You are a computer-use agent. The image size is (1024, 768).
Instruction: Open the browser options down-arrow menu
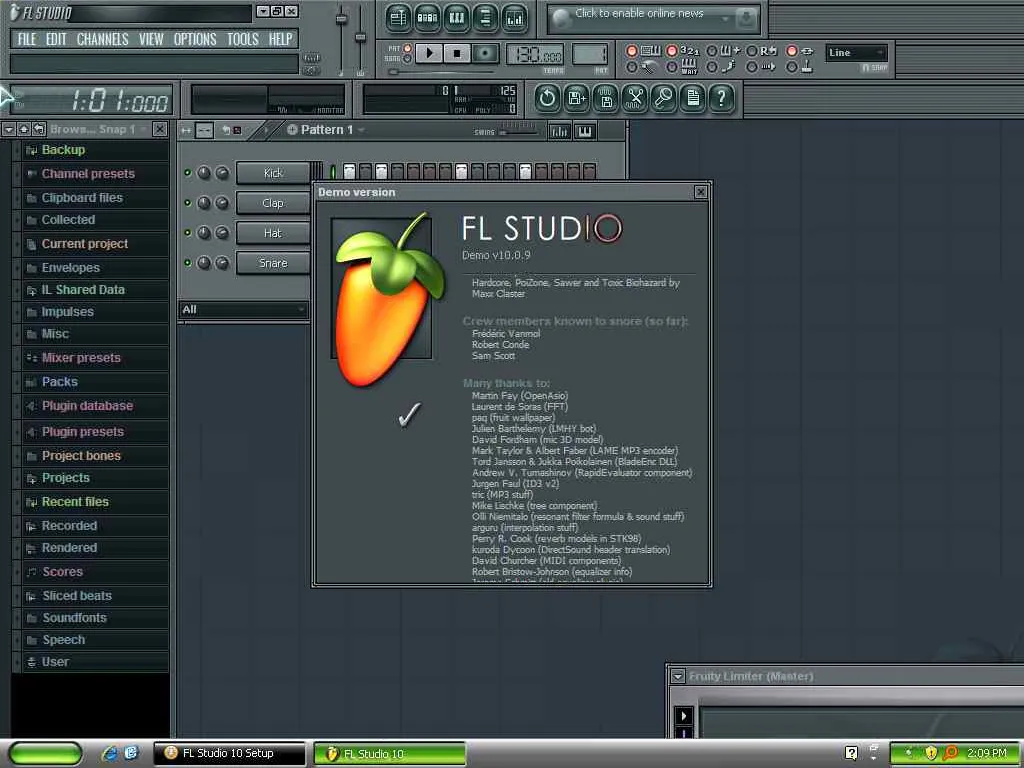[x=8, y=129]
